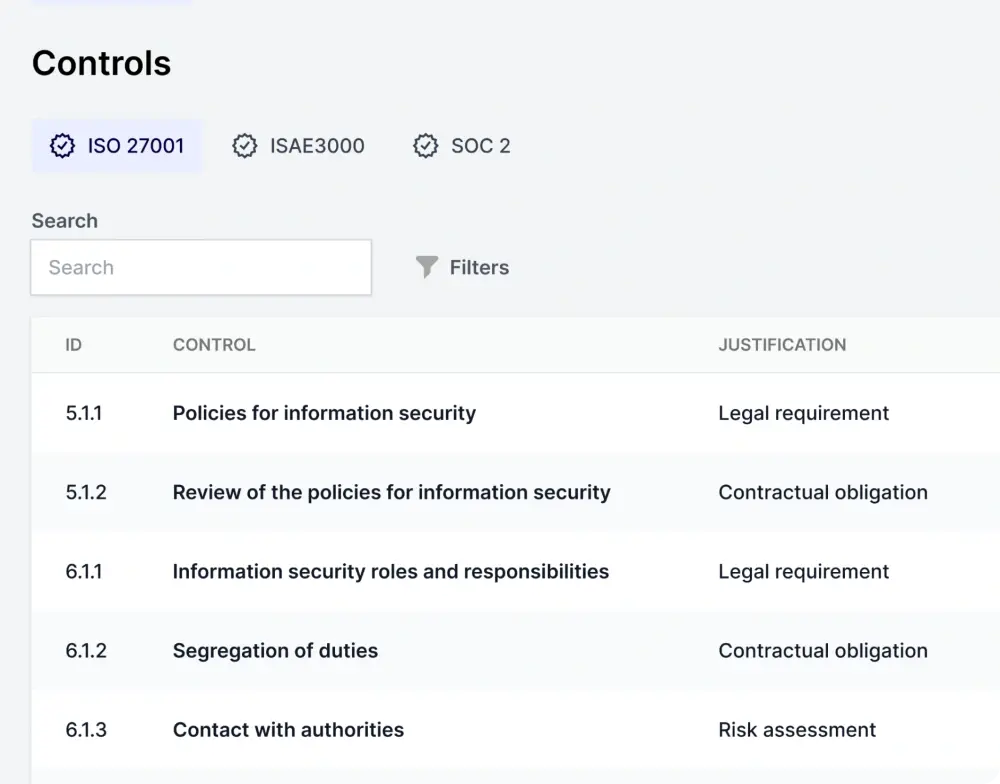Sort by the ID column header
This screenshot has width=1000, height=784.
tap(73, 345)
